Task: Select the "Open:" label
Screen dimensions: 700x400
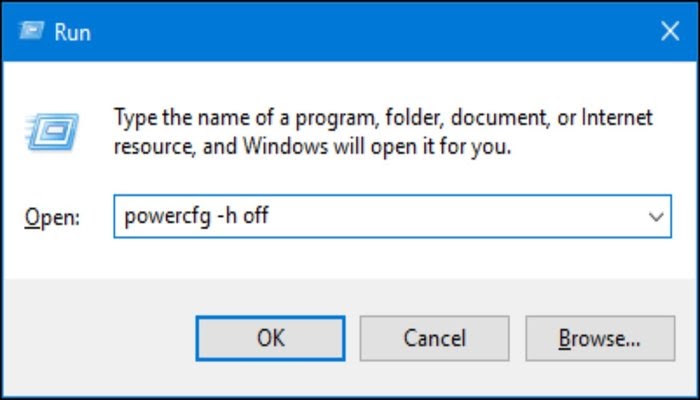Action: coord(52,218)
